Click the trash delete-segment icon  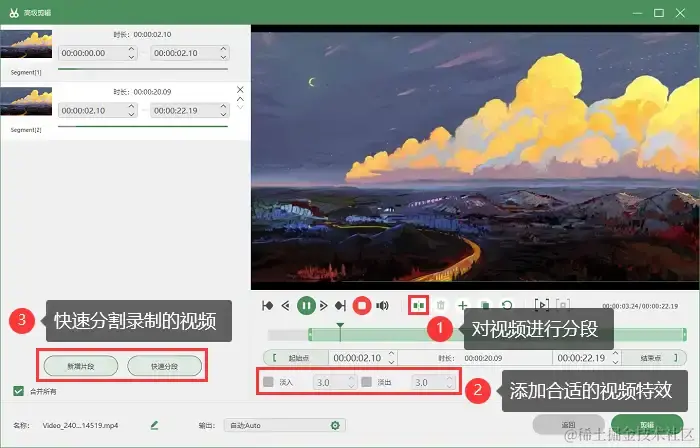coord(441,305)
